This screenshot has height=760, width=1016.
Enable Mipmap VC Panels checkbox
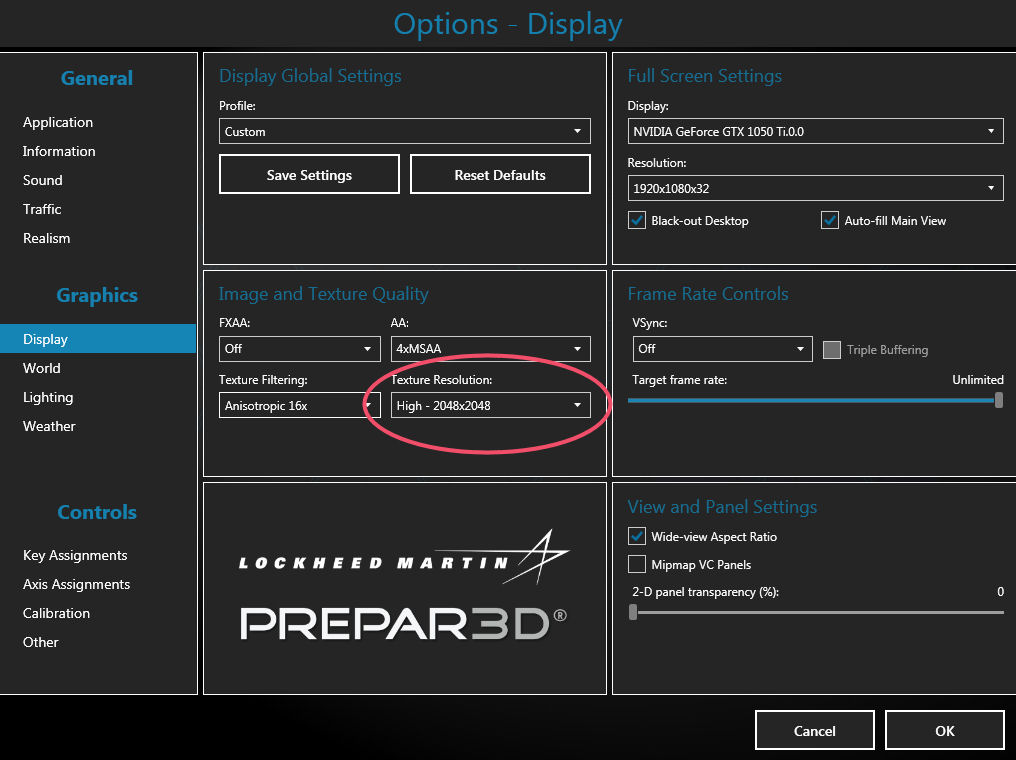click(x=637, y=565)
